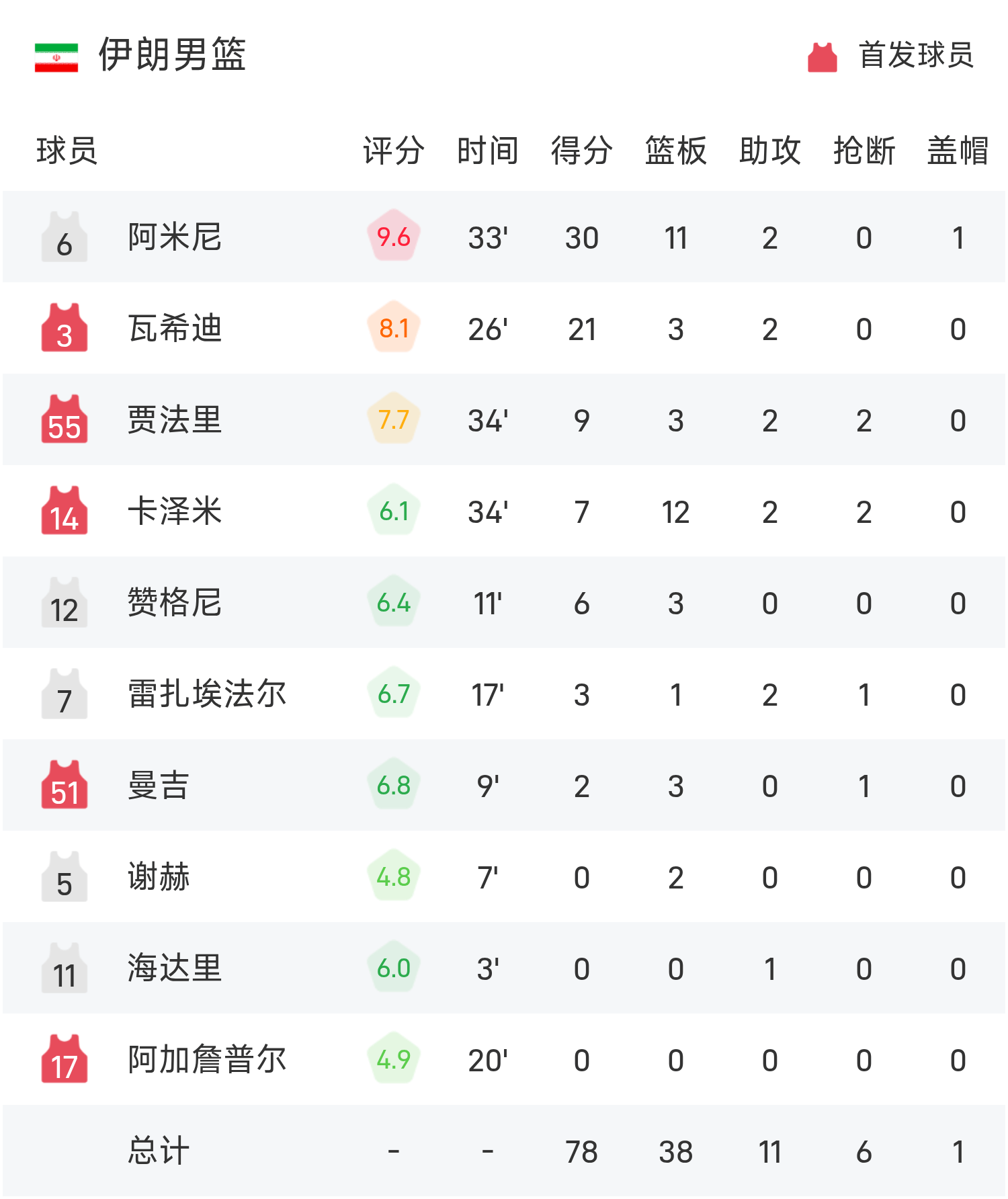
Task: Click the 7.7 rating badge for 贾法里
Action: (x=394, y=419)
